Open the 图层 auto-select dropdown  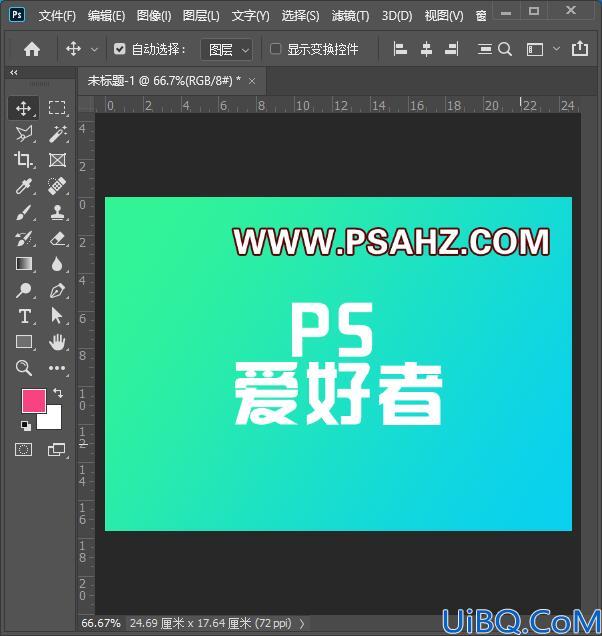pyautogui.click(x=227, y=50)
